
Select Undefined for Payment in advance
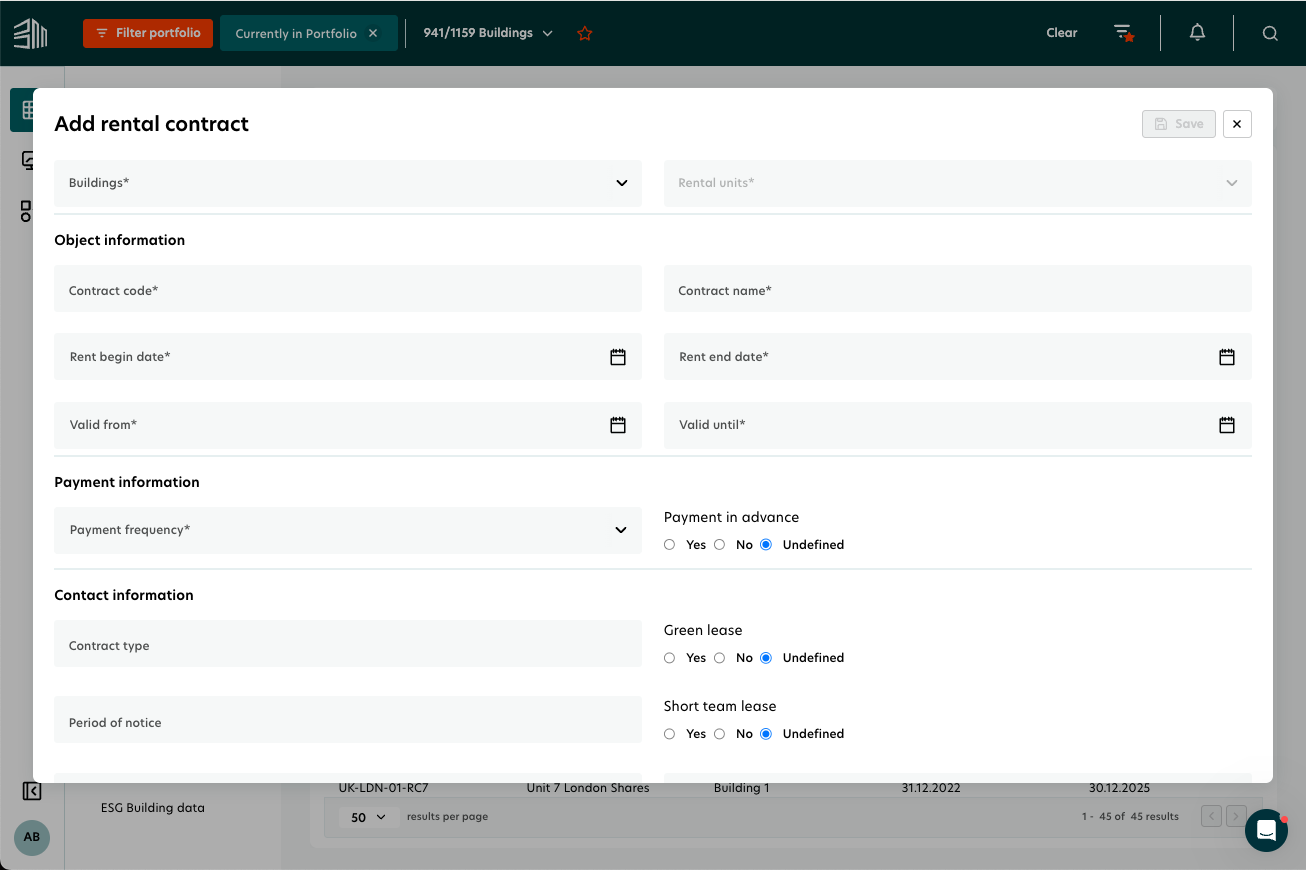pos(766,545)
